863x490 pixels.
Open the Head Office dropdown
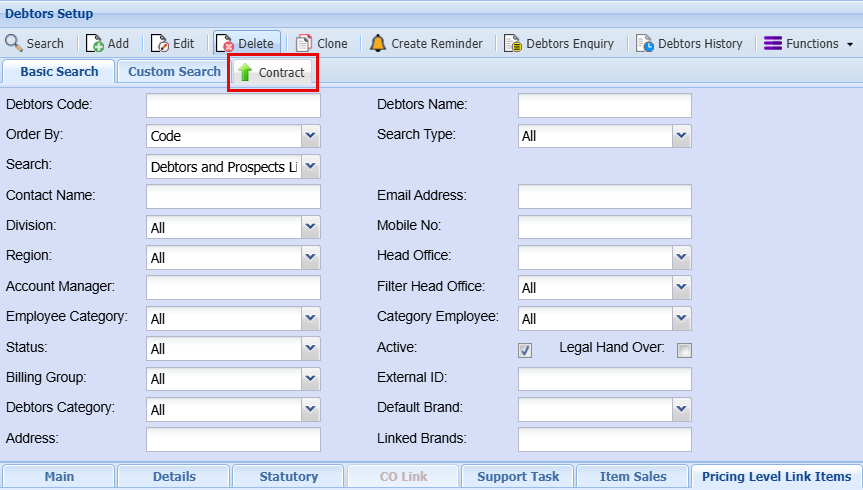[x=681, y=258]
